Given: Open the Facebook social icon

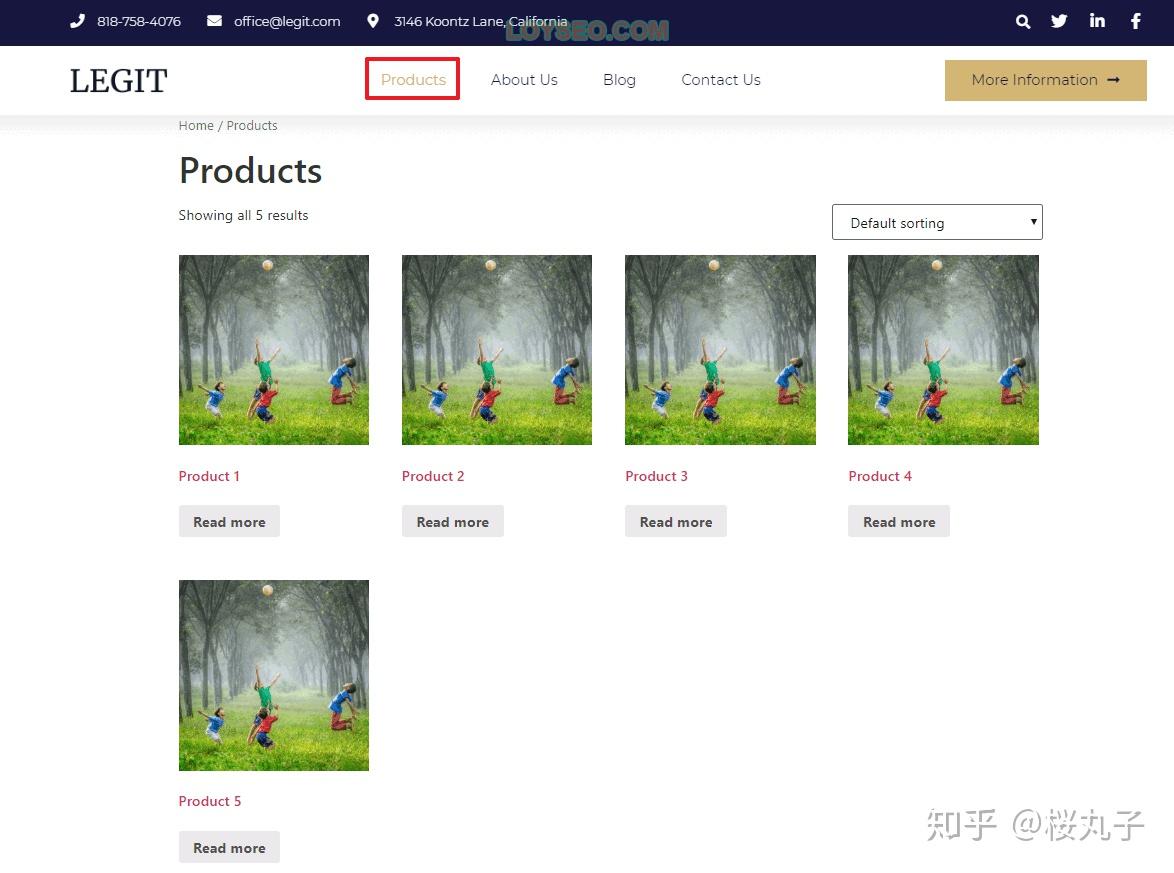Looking at the screenshot, I should (x=1136, y=21).
